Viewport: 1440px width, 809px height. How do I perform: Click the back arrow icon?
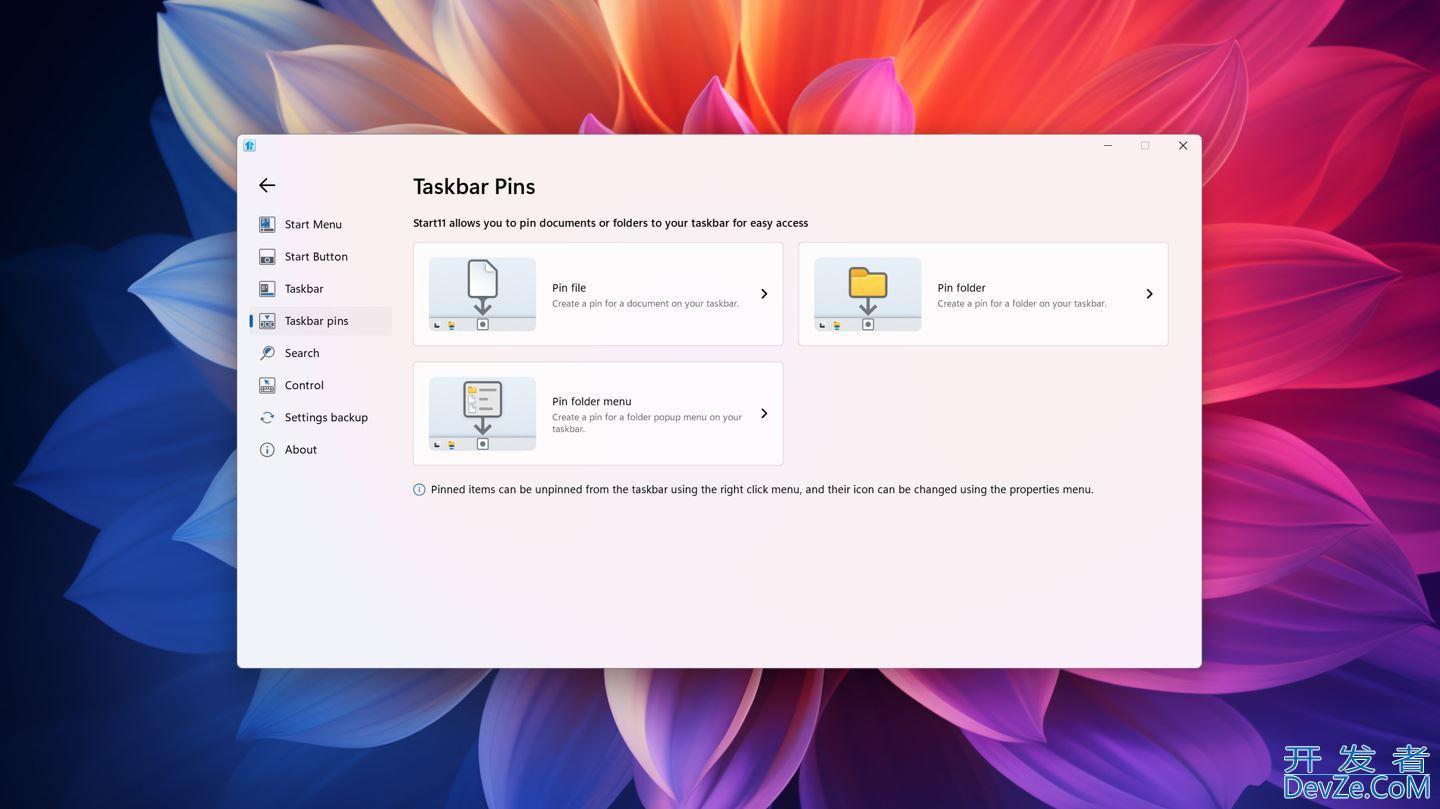[x=267, y=185]
